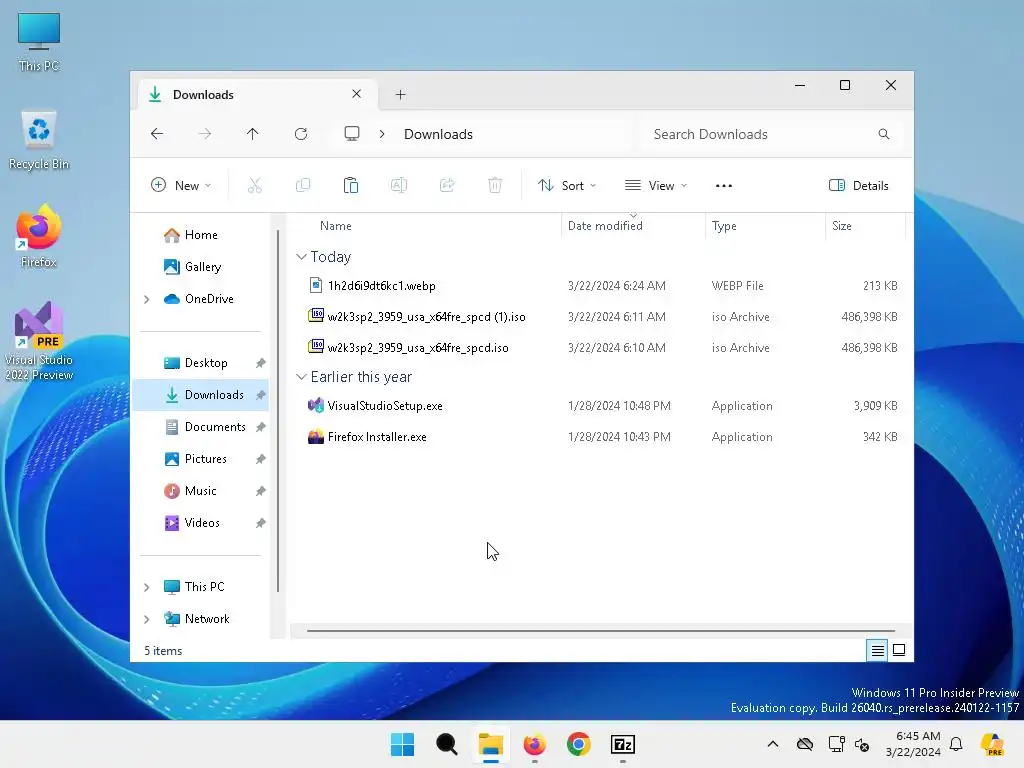This screenshot has width=1024, height=768.
Task: Refresh the Downloads folder
Action: pyautogui.click(x=301, y=134)
